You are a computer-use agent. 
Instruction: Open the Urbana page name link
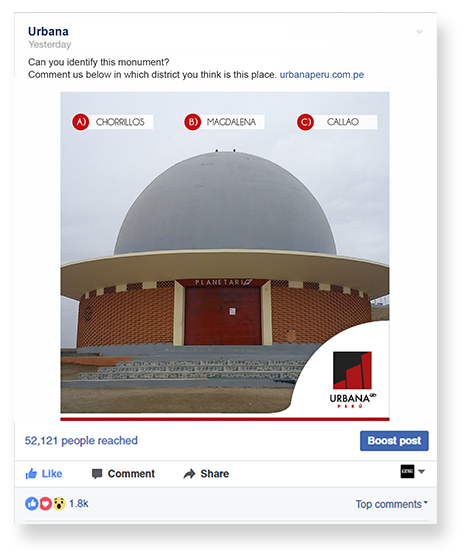[48, 31]
